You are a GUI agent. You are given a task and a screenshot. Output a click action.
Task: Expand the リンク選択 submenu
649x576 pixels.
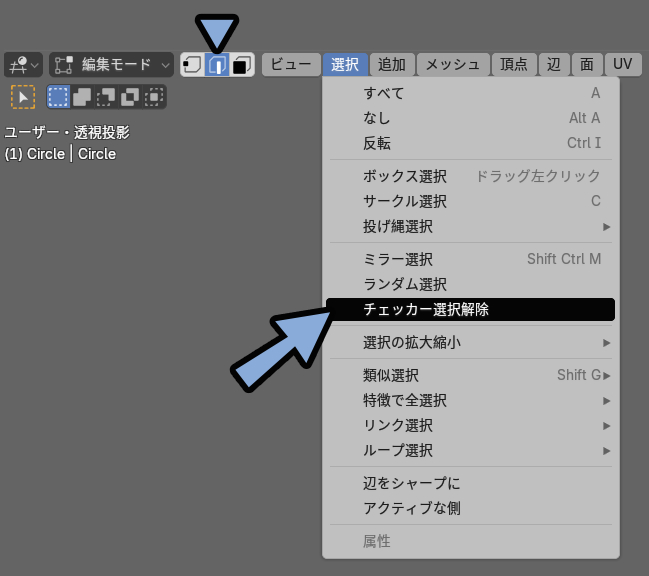pyautogui.click(x=471, y=425)
